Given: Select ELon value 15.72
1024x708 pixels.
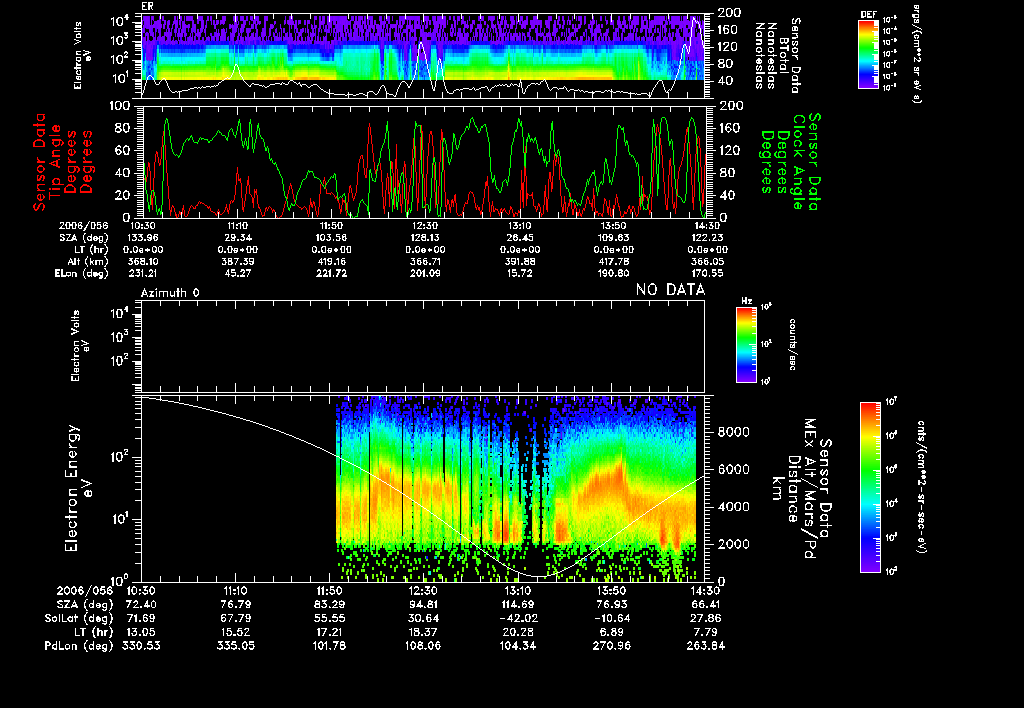Looking at the screenshot, I should coord(520,274).
